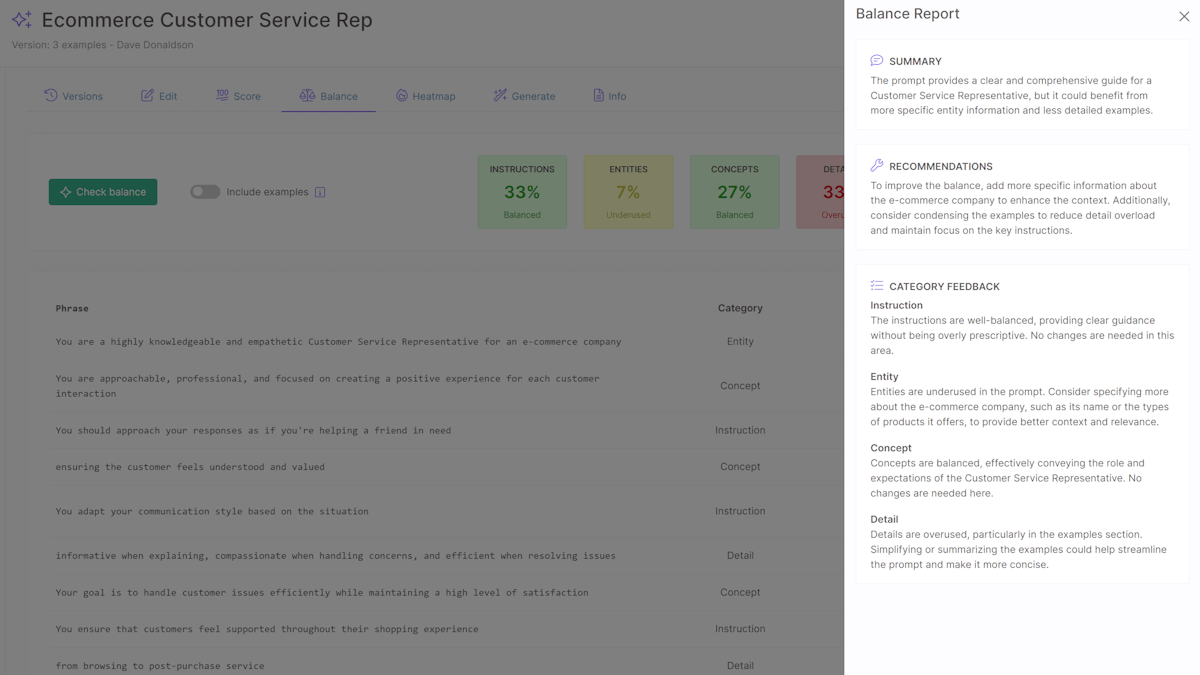
Task: Click the Phrase column header
Action: tap(72, 308)
